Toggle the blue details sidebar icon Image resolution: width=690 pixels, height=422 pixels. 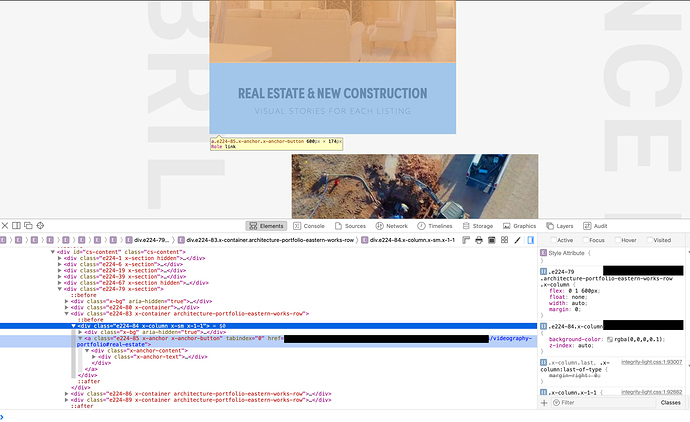pyautogui.click(x=531, y=240)
